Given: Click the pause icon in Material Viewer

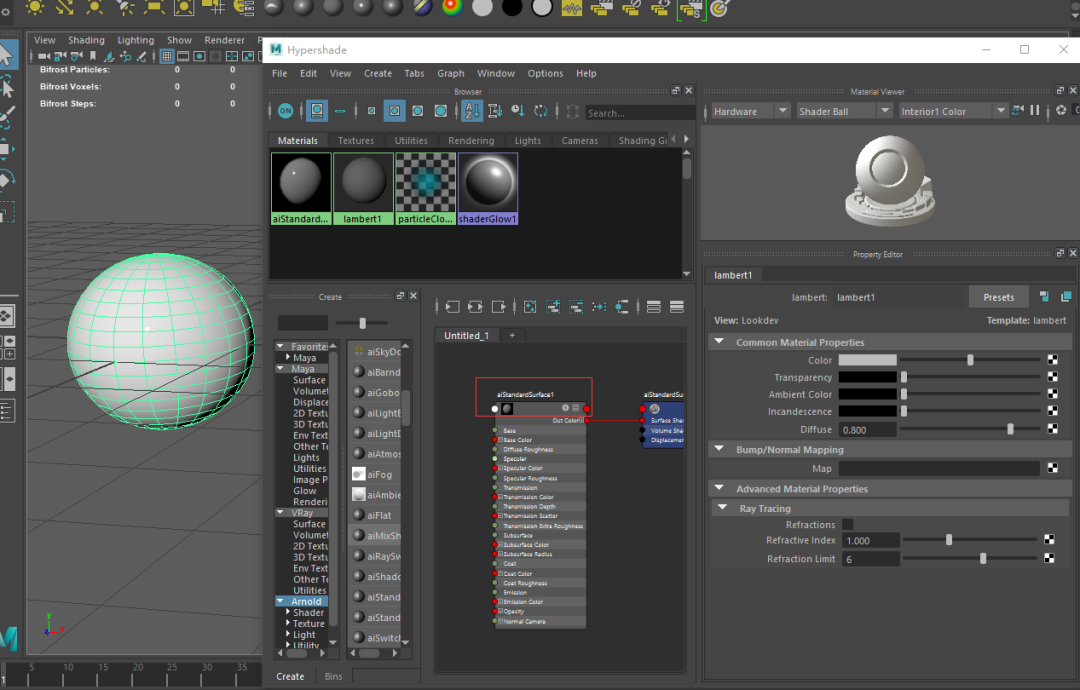Looking at the screenshot, I should point(1034,111).
